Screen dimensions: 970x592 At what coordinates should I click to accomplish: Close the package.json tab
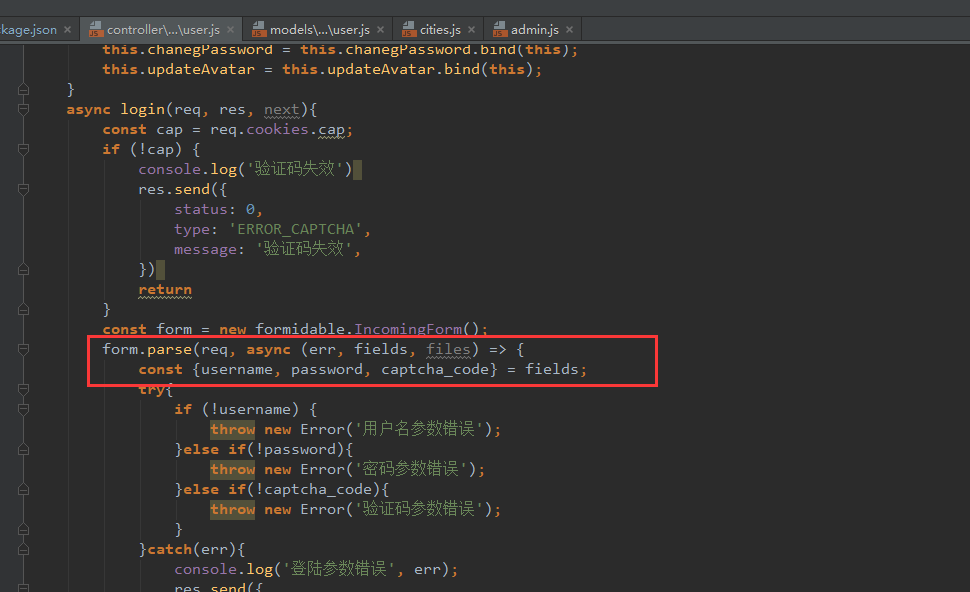[x=67, y=29]
